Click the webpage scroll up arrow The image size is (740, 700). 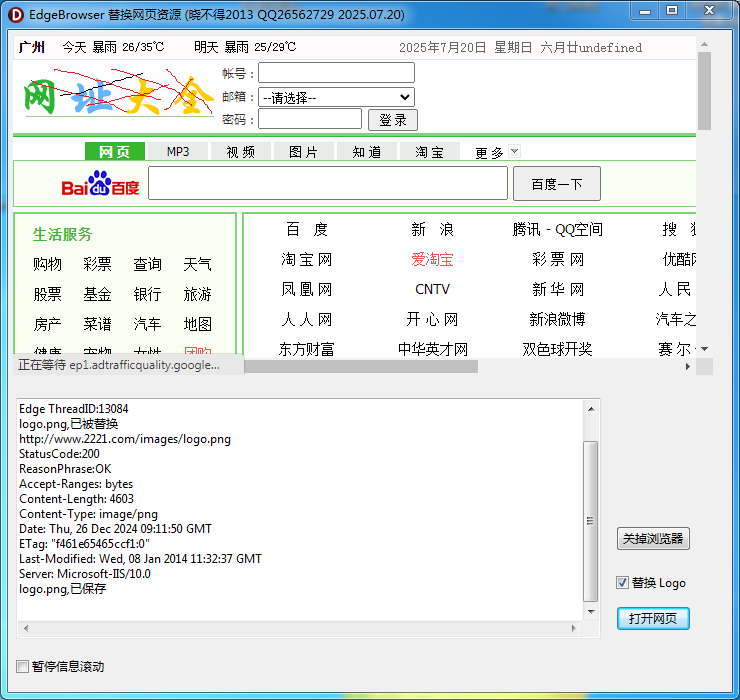704,44
